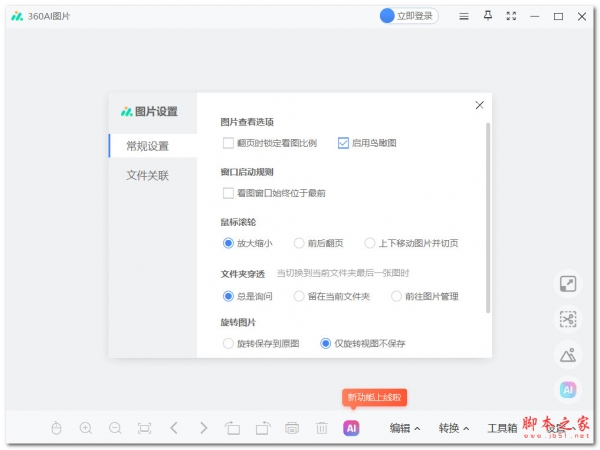600x450 pixels.
Task: Minimize the 360AI图片 window
Action: pos(535,16)
